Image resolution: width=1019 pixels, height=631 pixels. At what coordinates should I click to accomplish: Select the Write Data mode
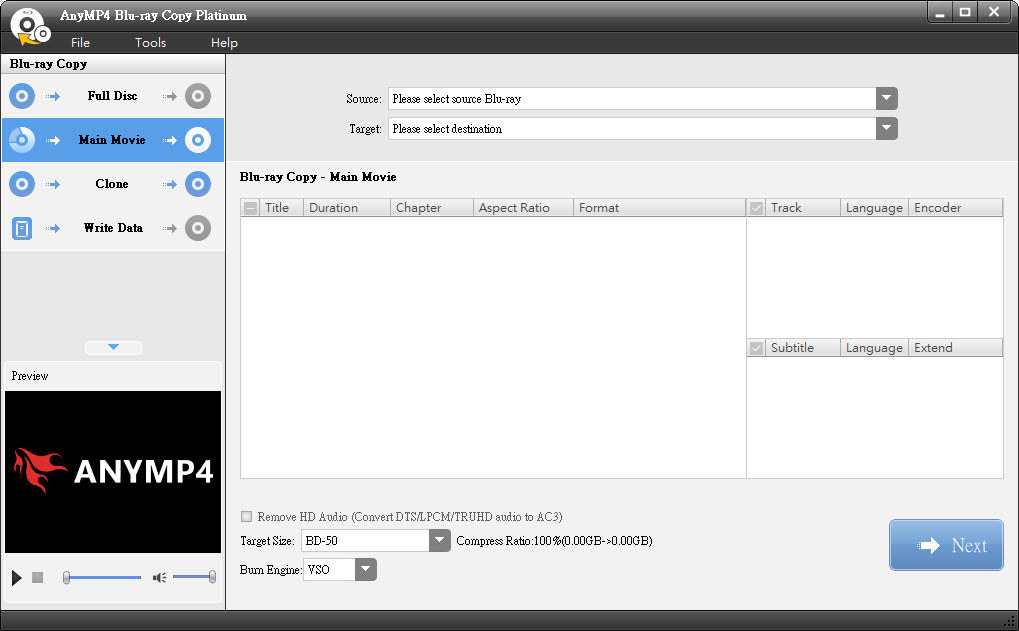tap(112, 228)
